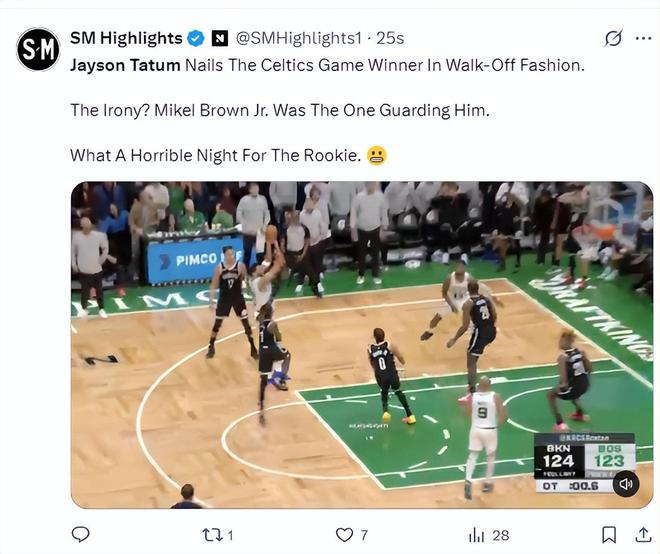Open the Grok circle-slash icon
Viewport: 660px width, 554px height.
click(x=613, y=39)
